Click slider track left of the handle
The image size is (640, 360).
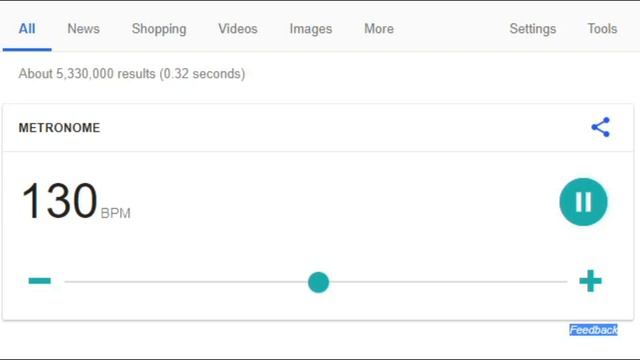[x=186, y=282]
